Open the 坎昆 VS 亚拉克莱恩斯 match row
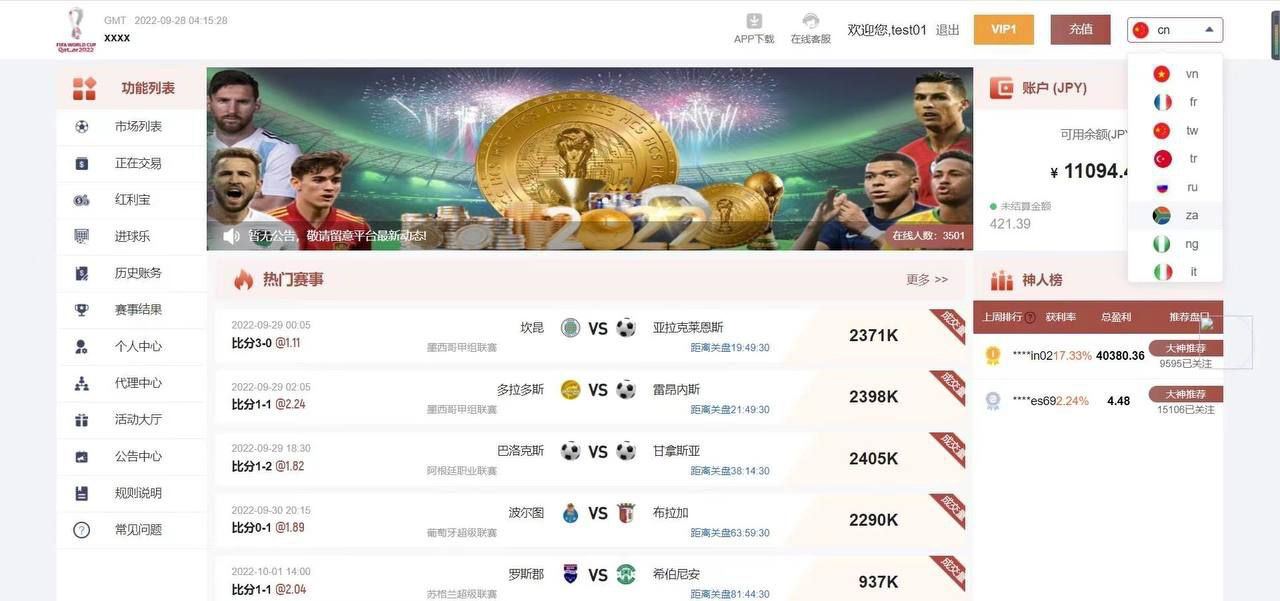The image size is (1280, 601). point(589,335)
